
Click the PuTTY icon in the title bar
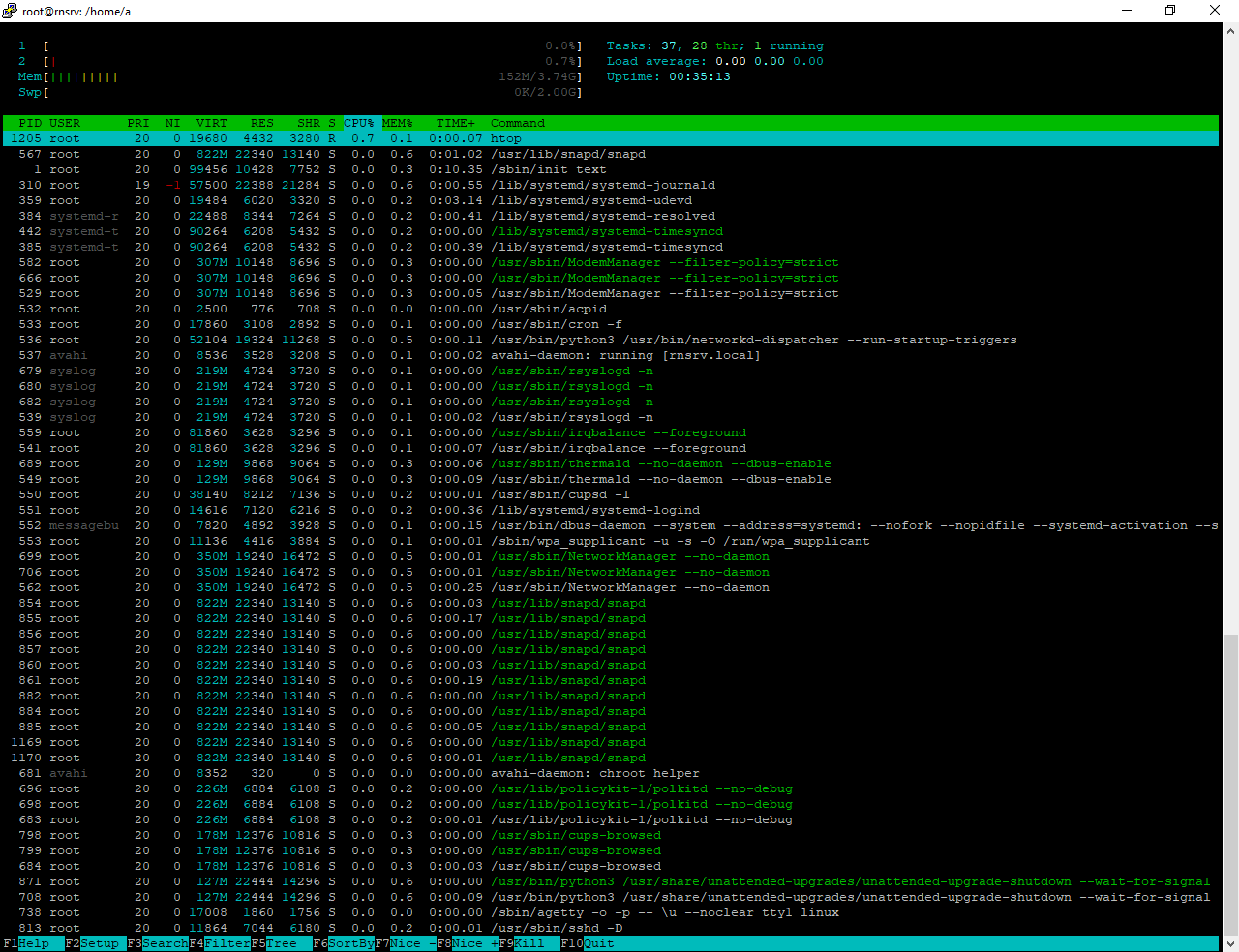tap(10, 11)
